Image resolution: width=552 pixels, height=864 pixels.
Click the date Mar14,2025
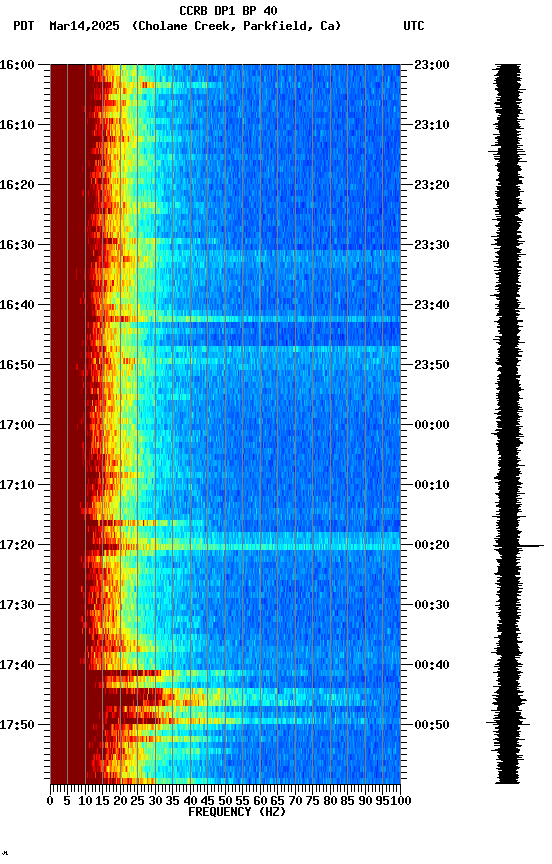point(84,26)
